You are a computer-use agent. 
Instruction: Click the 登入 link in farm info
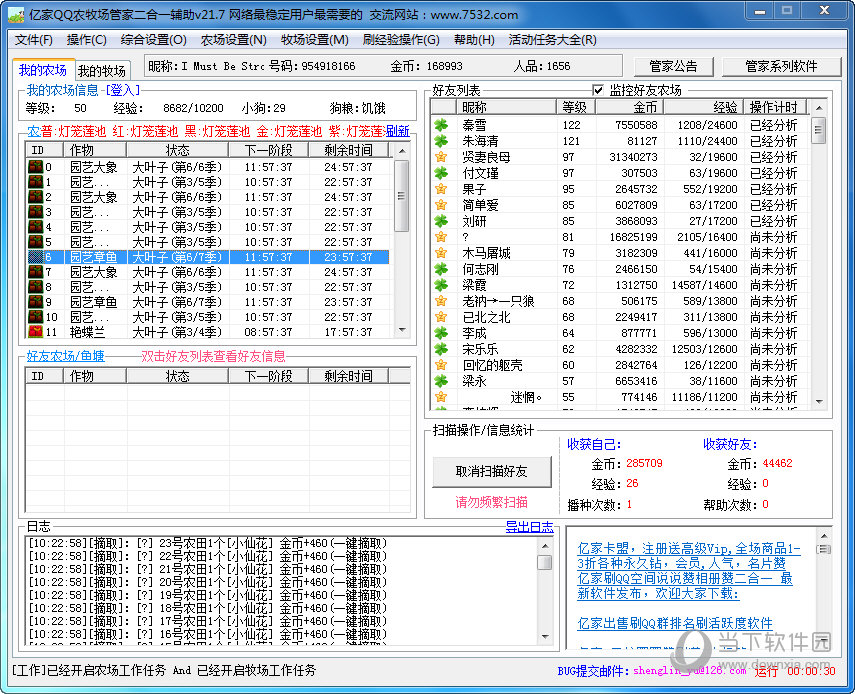point(122,90)
